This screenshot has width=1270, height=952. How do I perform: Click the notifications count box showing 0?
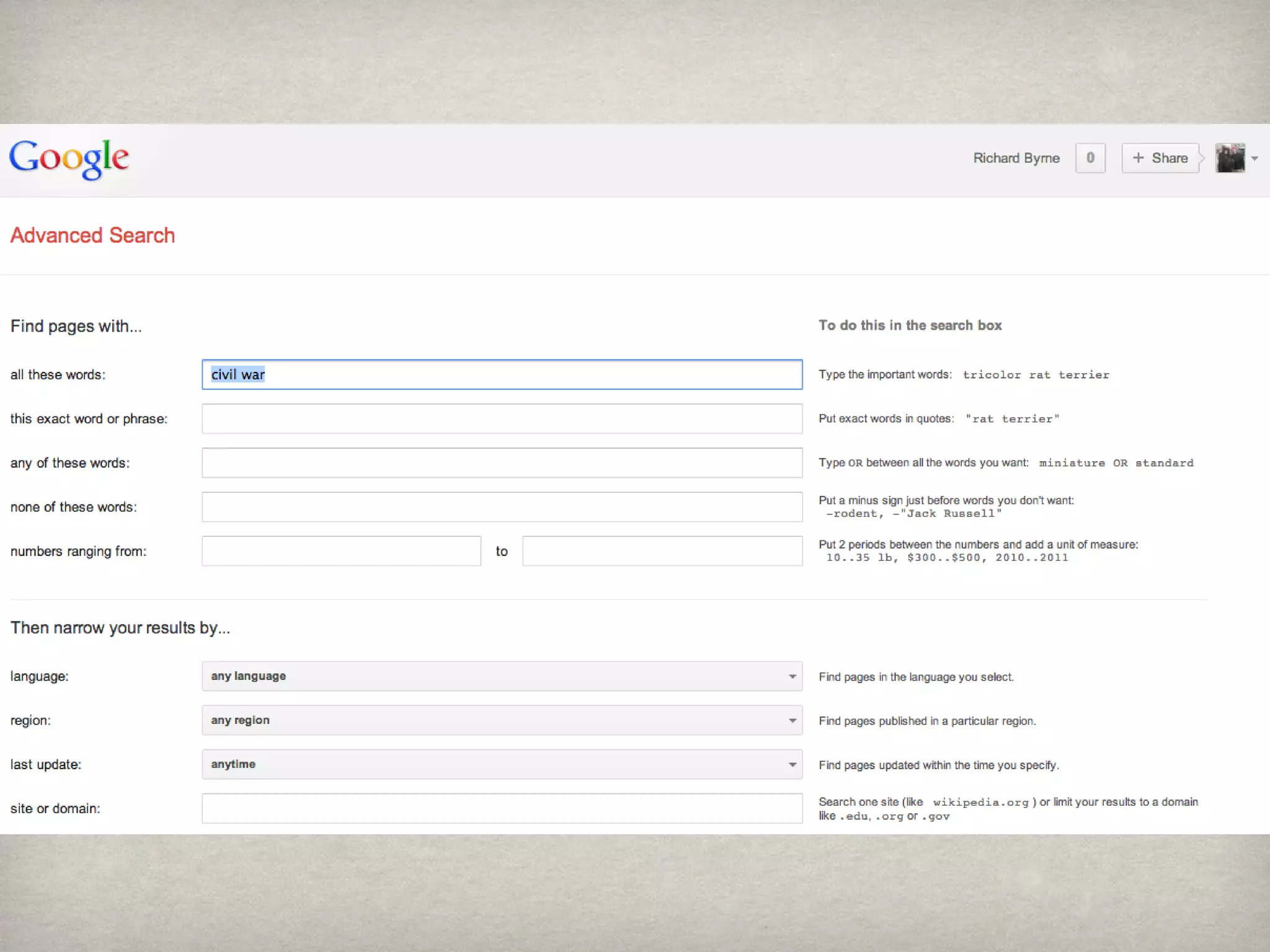point(1090,158)
